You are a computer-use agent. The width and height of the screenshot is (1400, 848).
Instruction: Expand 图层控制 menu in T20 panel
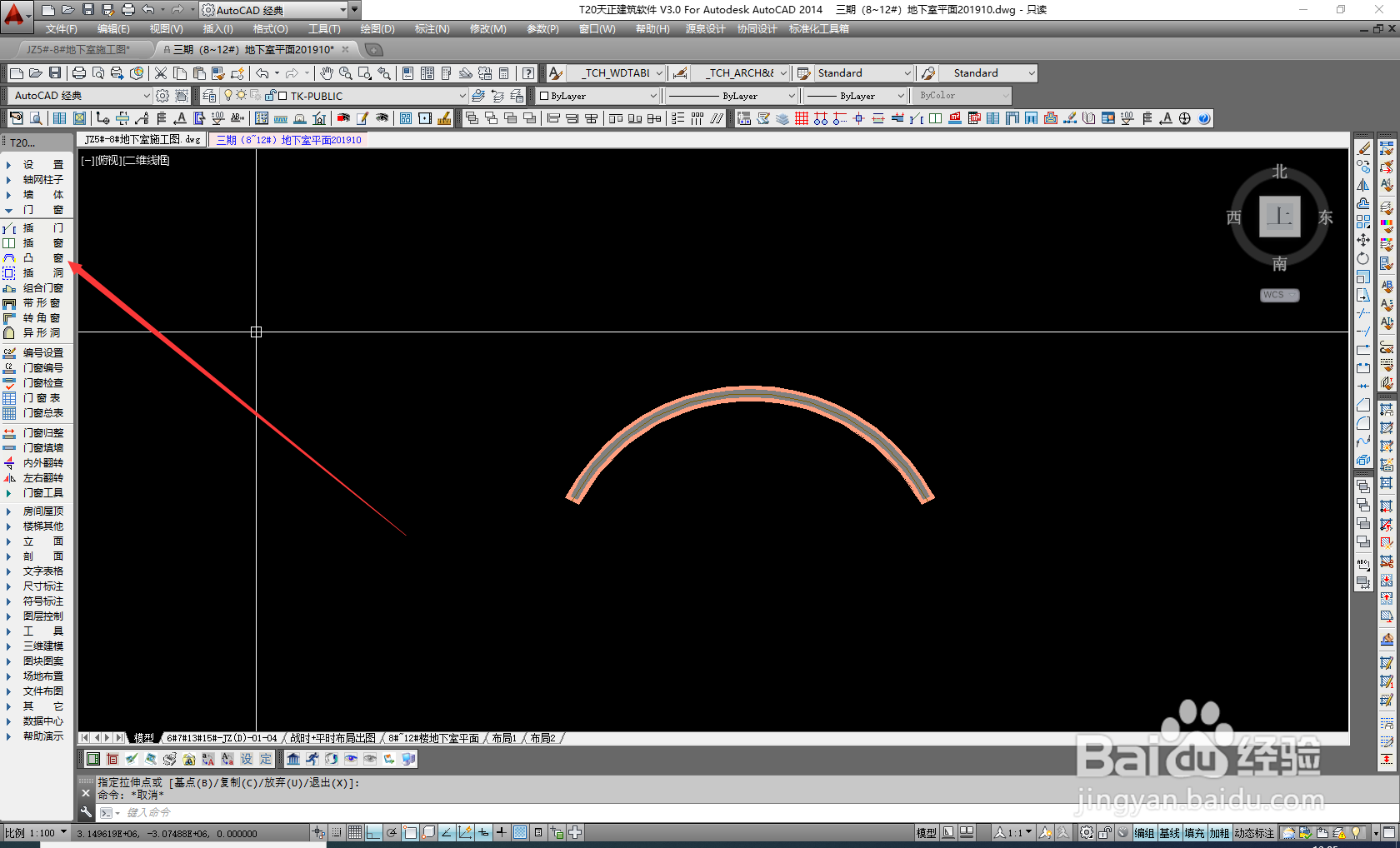(33, 616)
